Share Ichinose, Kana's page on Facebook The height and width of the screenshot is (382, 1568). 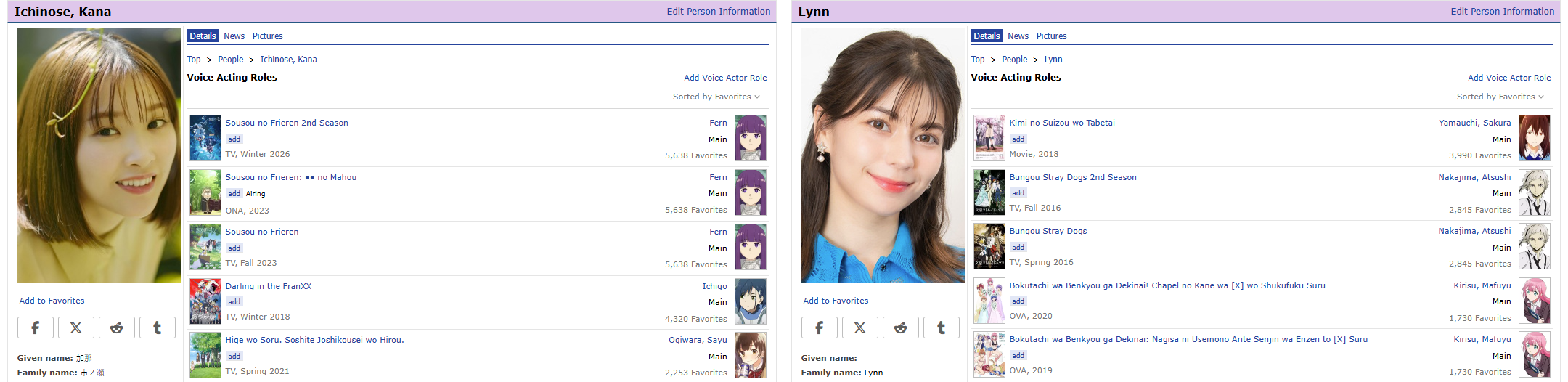pos(35,328)
